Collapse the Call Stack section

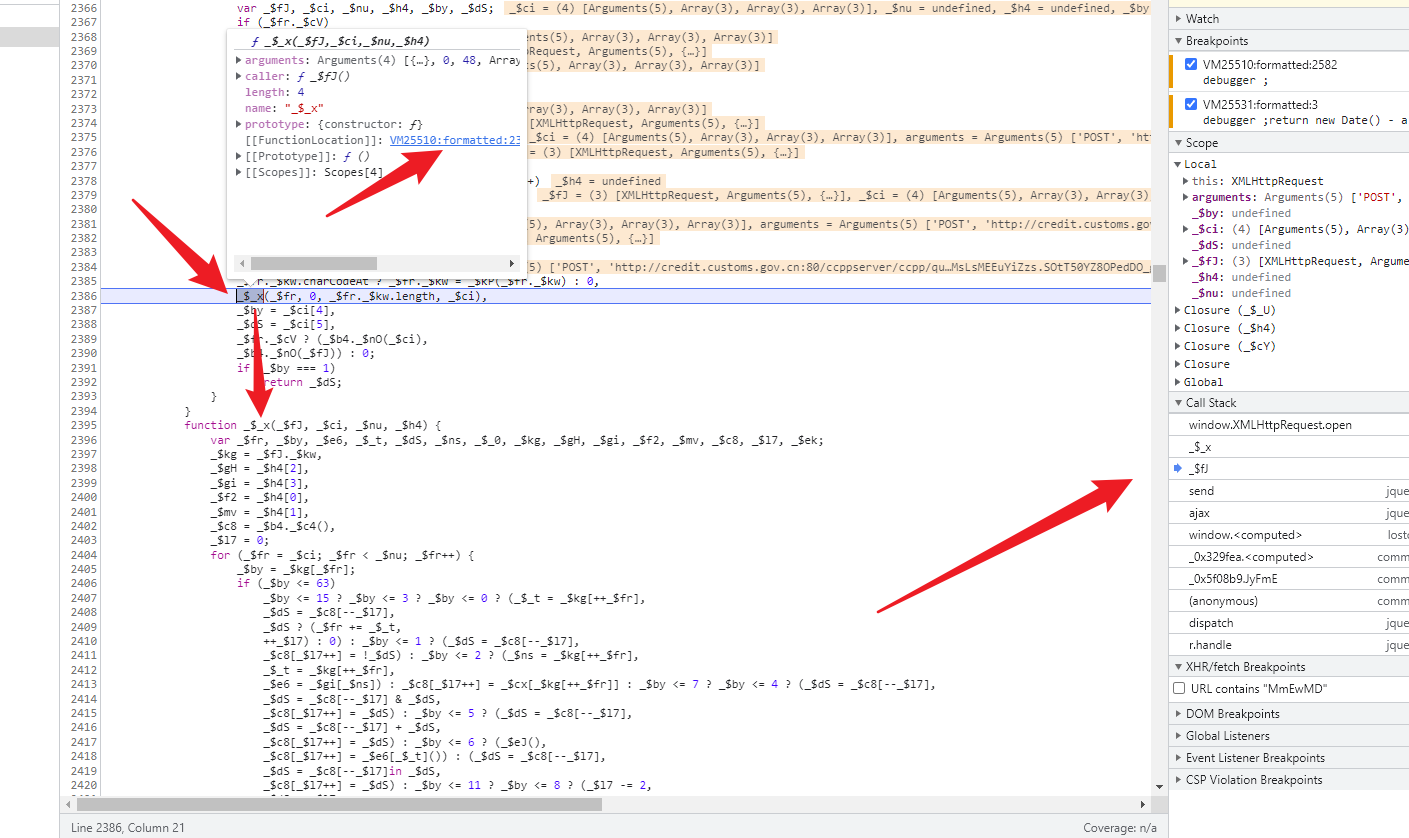[x=1177, y=403]
